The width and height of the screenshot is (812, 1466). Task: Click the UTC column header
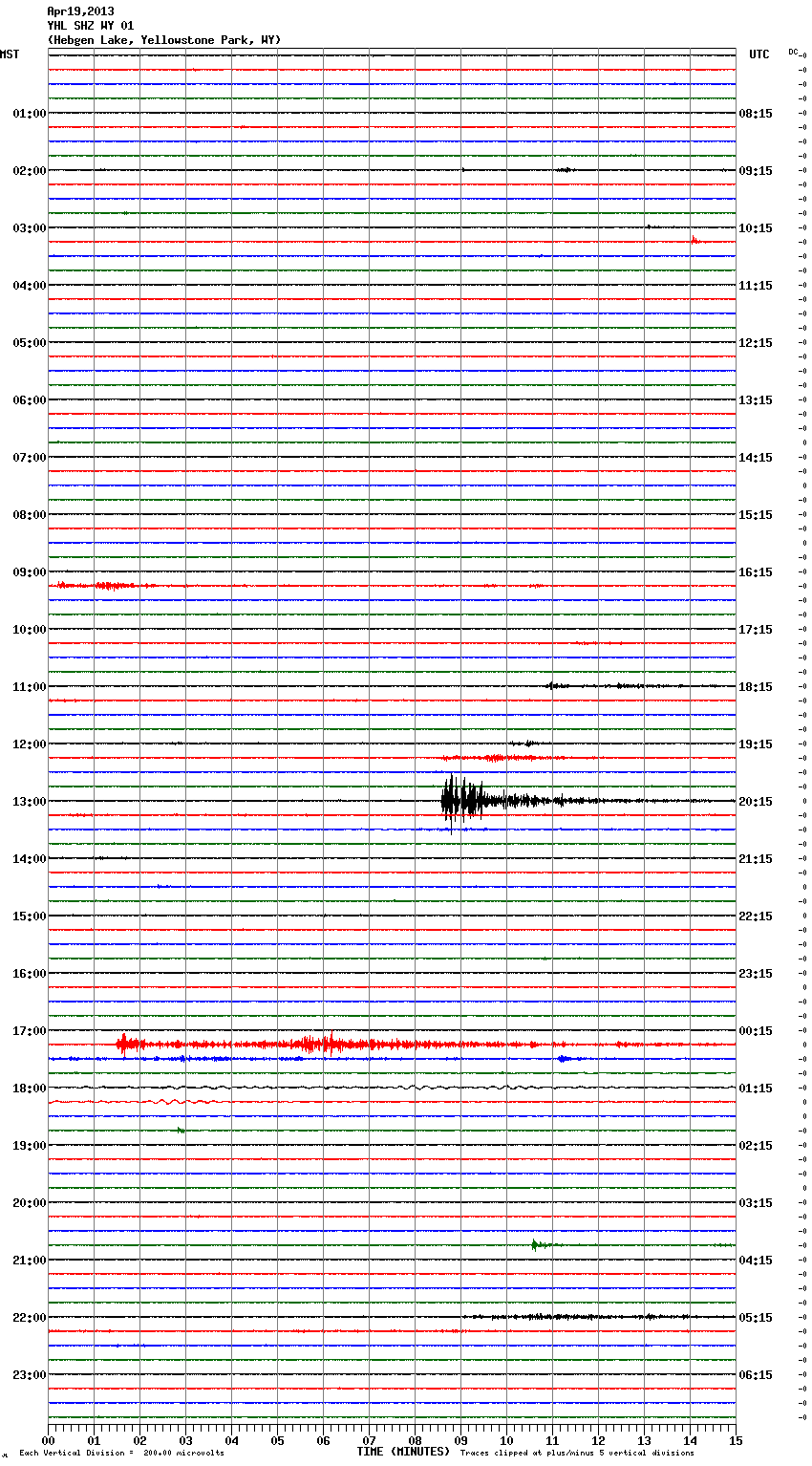coord(759,54)
